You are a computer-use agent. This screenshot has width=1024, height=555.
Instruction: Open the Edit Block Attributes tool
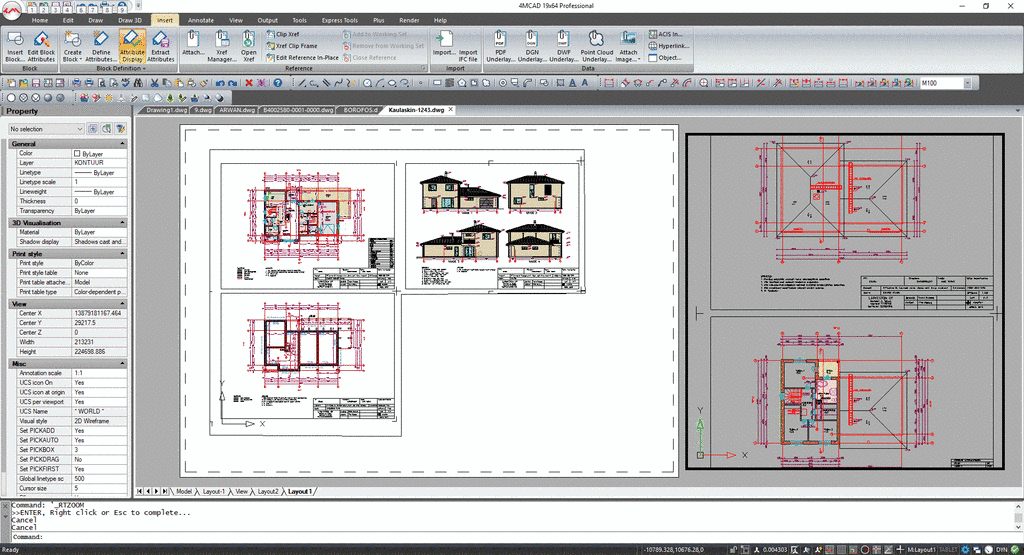(x=42, y=46)
